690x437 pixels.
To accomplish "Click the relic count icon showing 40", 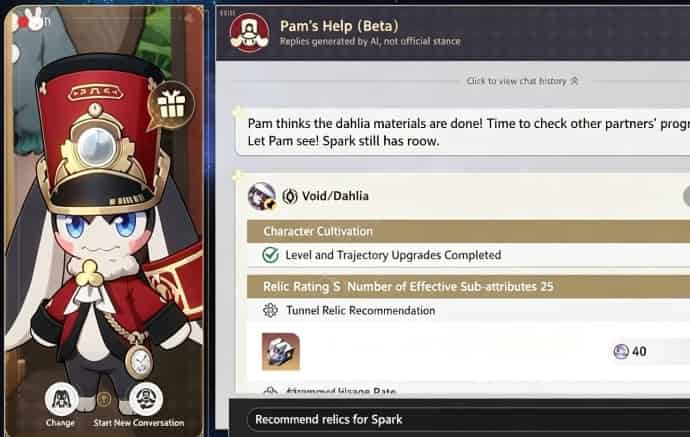I will pyautogui.click(x=620, y=351).
